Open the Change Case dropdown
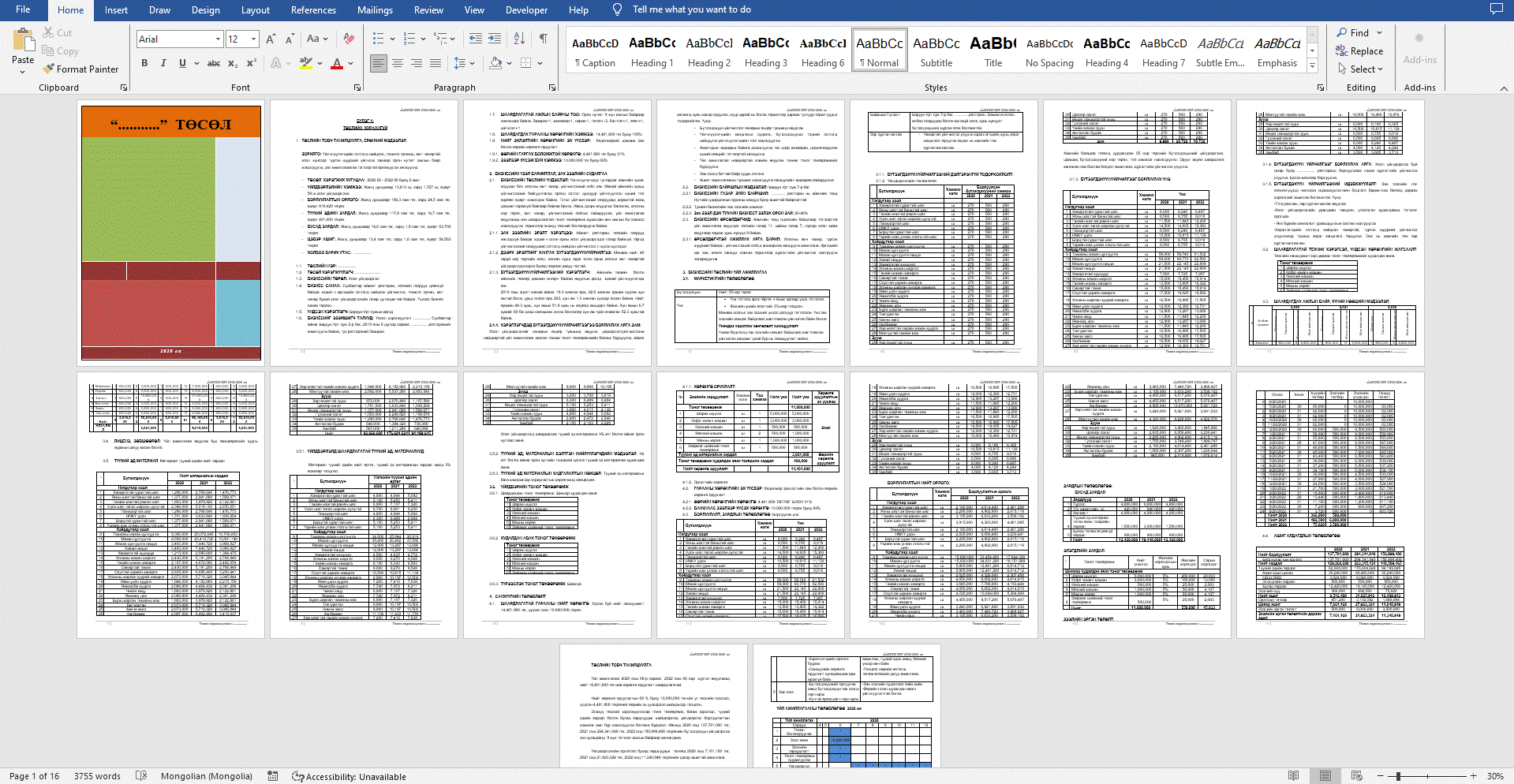The width and height of the screenshot is (1514, 784). click(317, 39)
